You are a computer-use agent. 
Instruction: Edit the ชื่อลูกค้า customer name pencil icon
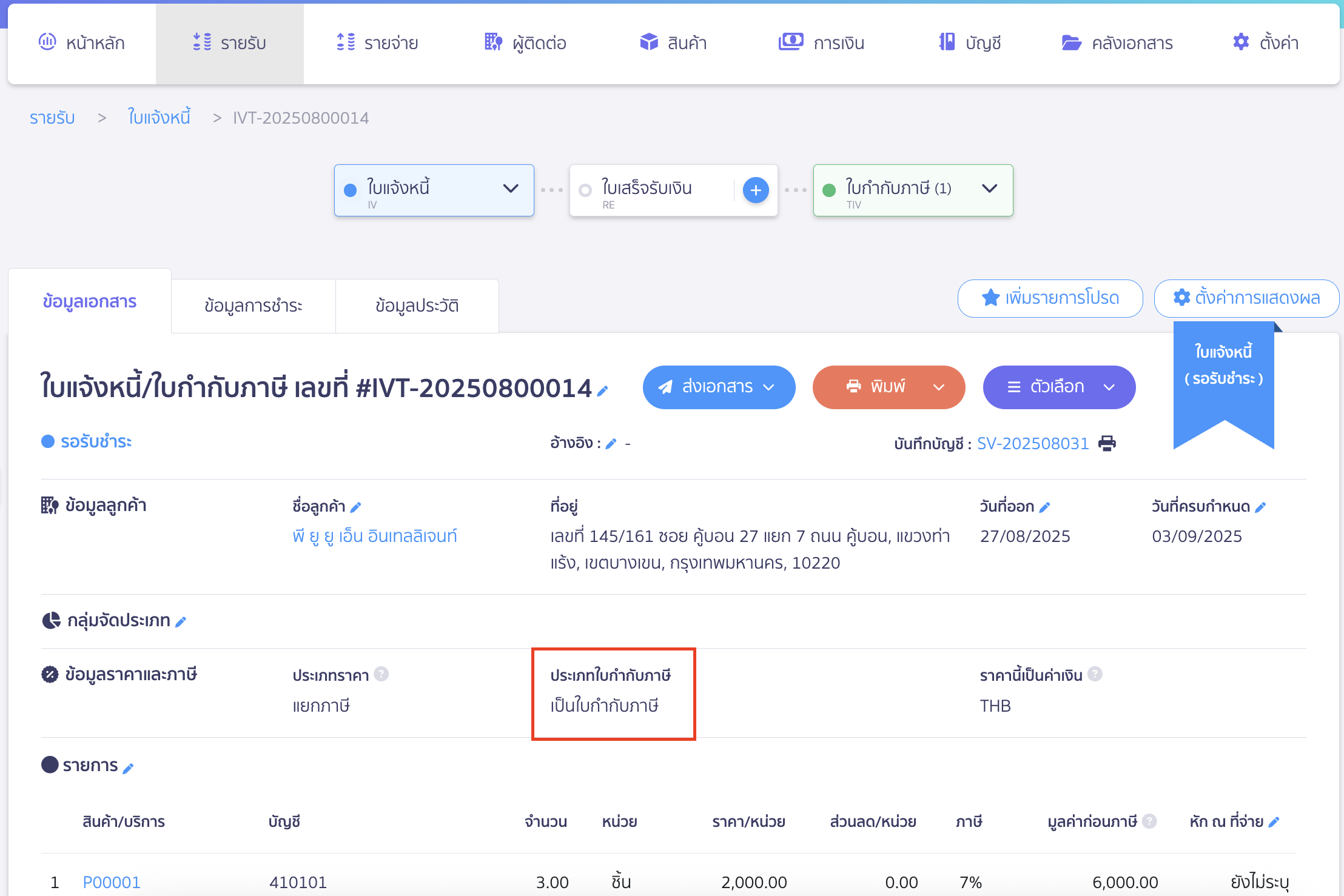tap(356, 507)
